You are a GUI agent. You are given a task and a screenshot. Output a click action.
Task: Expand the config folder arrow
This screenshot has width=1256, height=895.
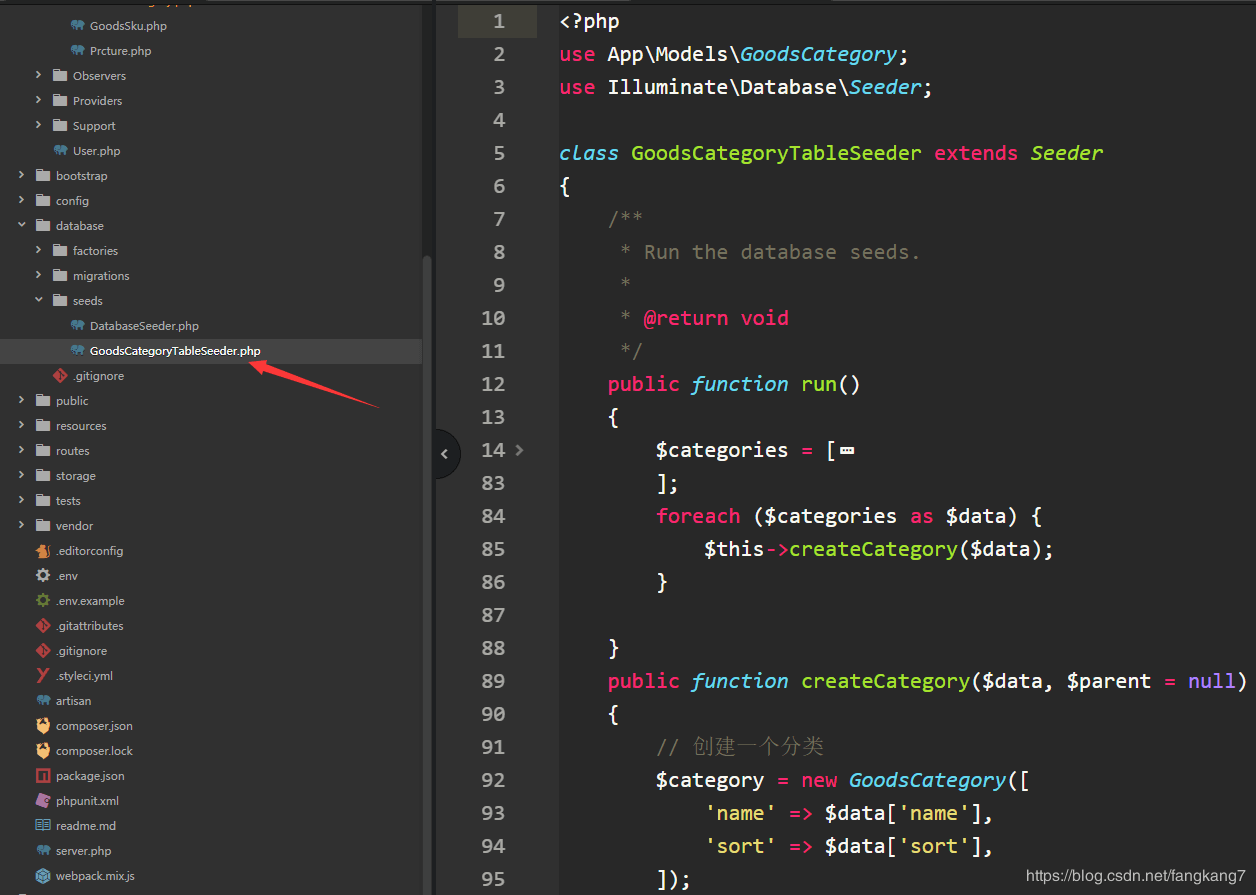(21, 201)
